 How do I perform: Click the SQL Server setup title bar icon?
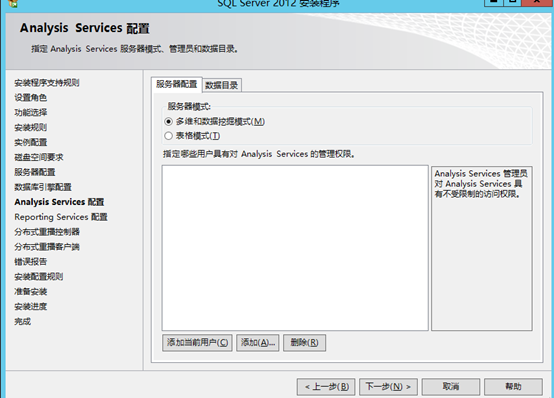pyautogui.click(x=13, y=4)
